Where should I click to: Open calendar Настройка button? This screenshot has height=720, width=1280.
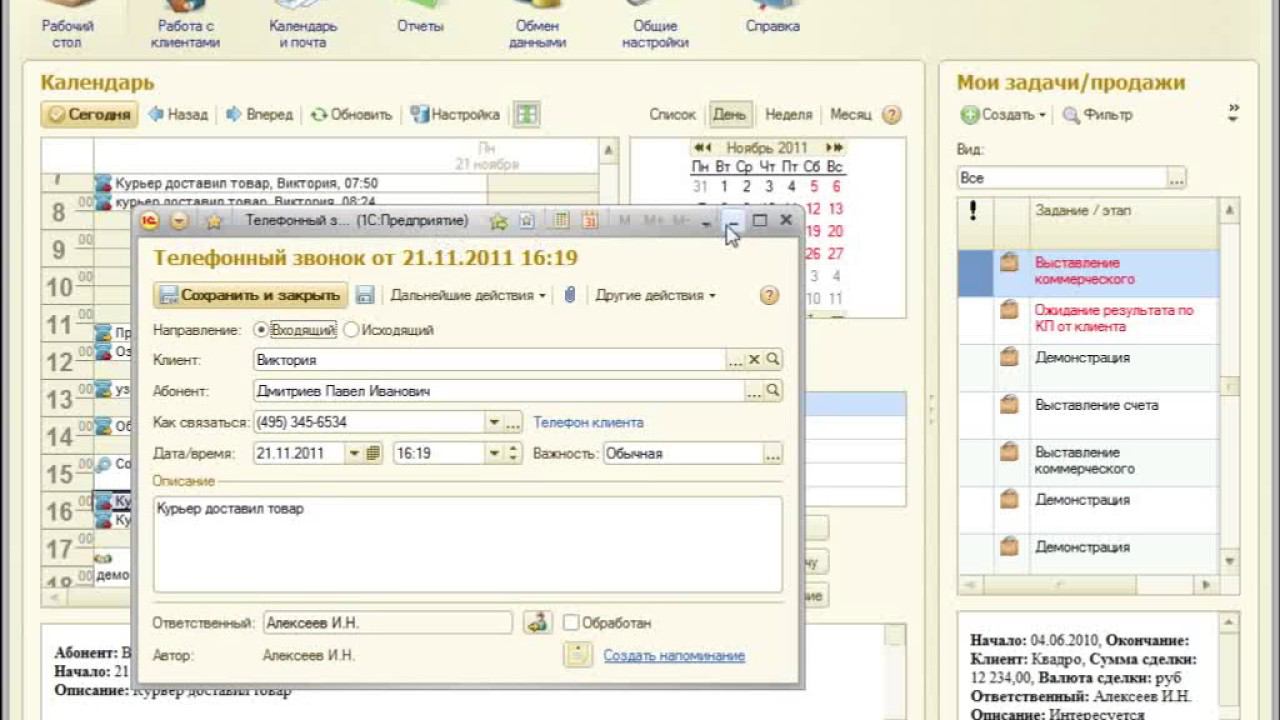click(x=455, y=114)
